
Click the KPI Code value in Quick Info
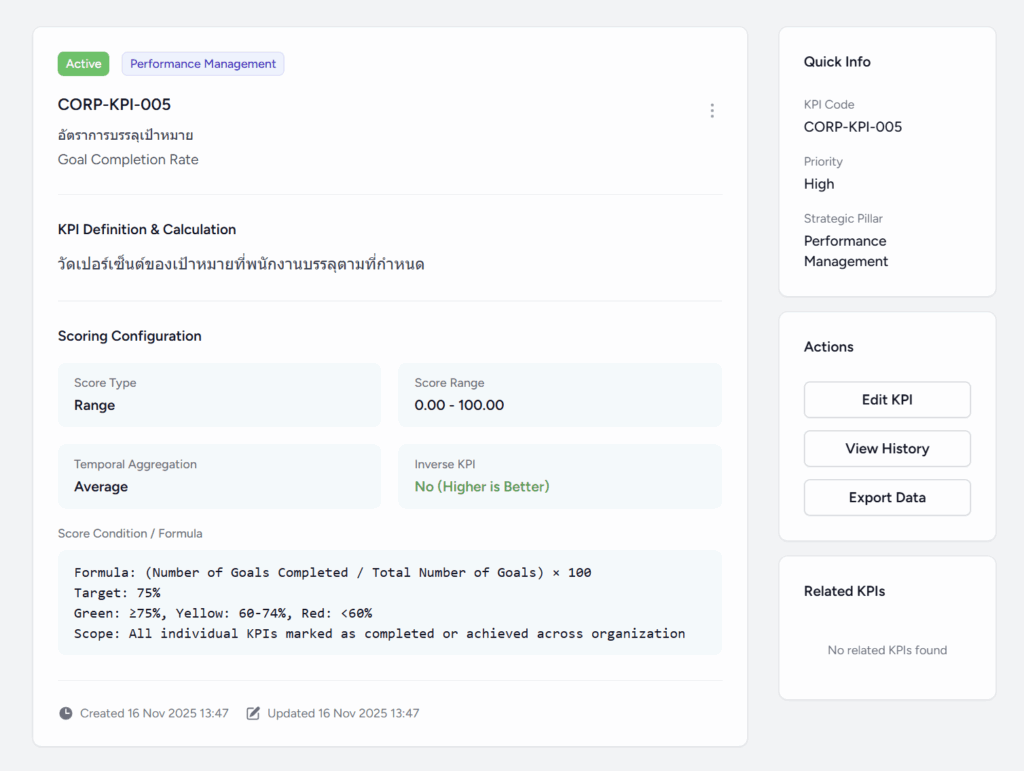(x=852, y=127)
